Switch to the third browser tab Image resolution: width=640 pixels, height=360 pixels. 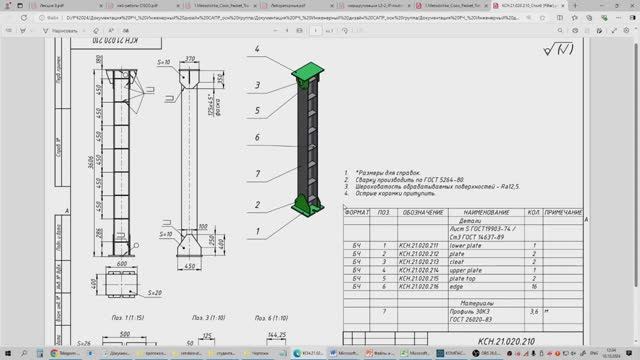click(x=220, y=6)
